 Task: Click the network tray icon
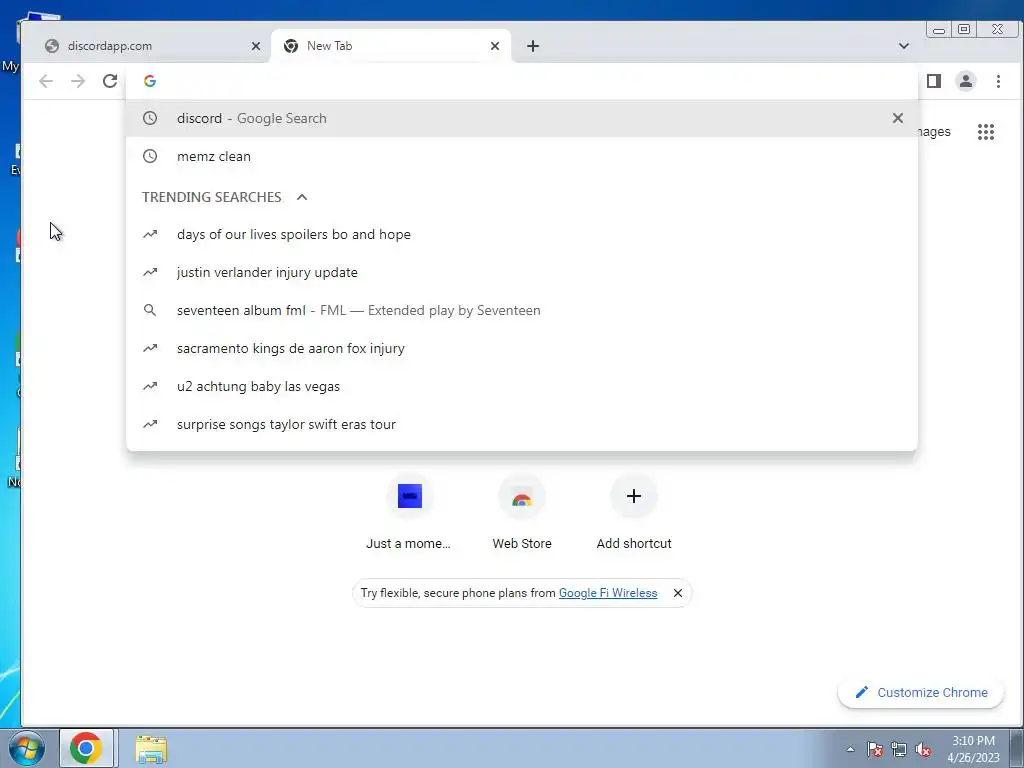click(x=899, y=749)
